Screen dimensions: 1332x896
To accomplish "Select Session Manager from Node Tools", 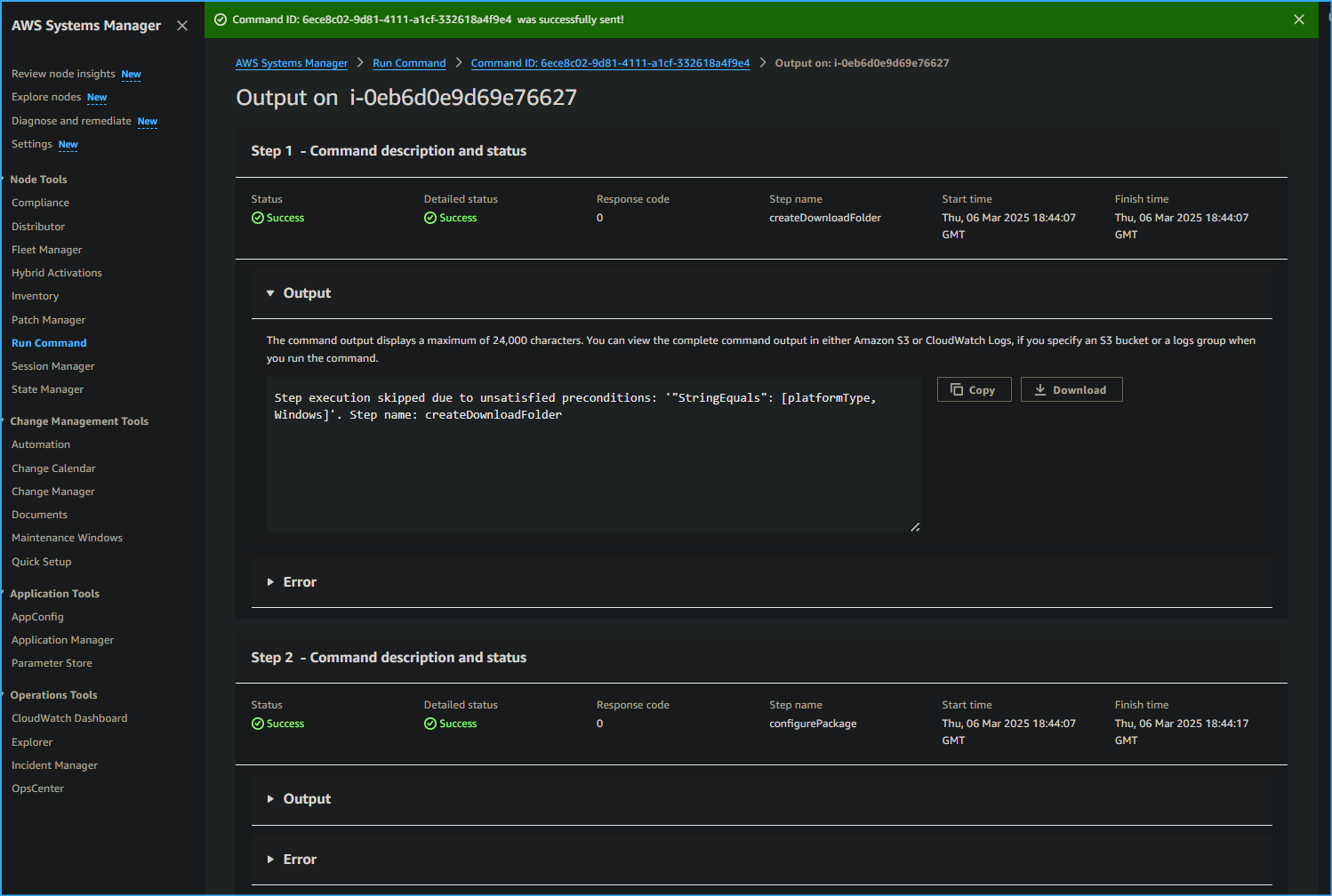I will pos(53,366).
